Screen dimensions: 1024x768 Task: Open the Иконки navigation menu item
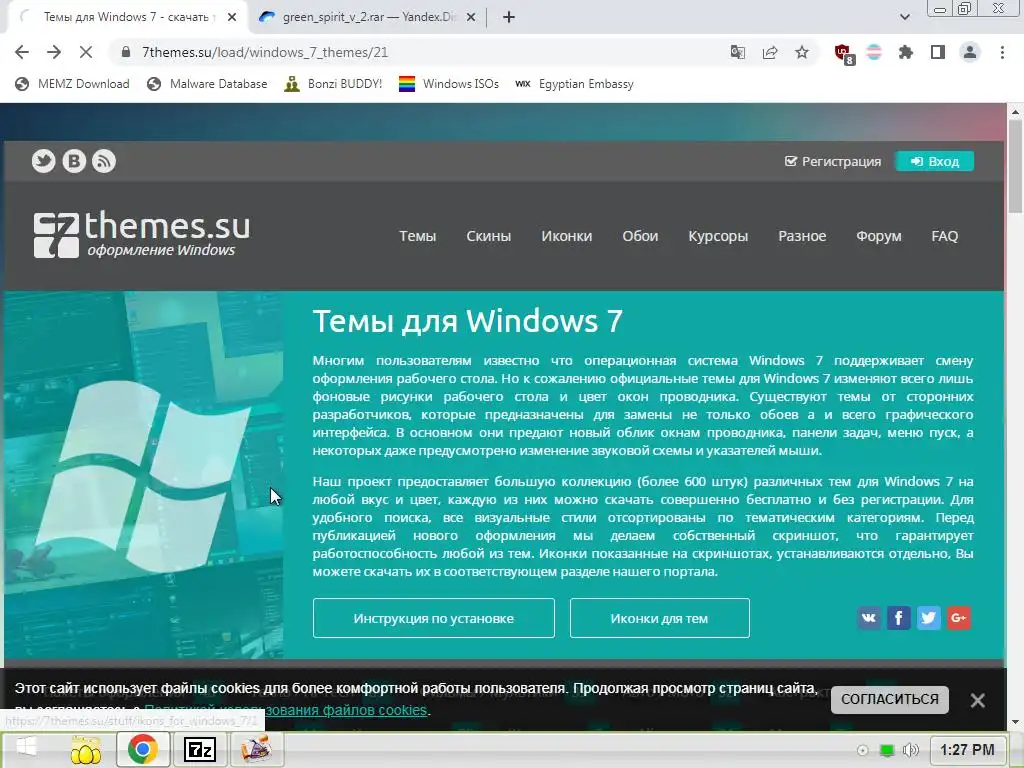tap(566, 236)
